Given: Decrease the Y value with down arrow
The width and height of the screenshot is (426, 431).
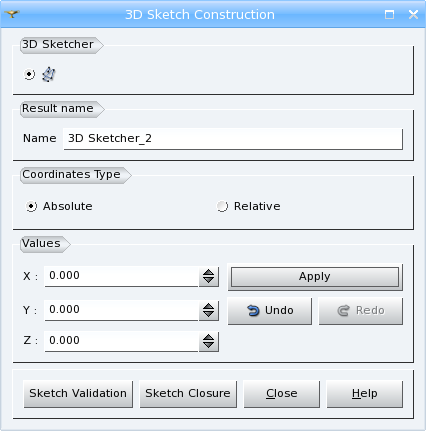Looking at the screenshot, I should click(x=209, y=314).
